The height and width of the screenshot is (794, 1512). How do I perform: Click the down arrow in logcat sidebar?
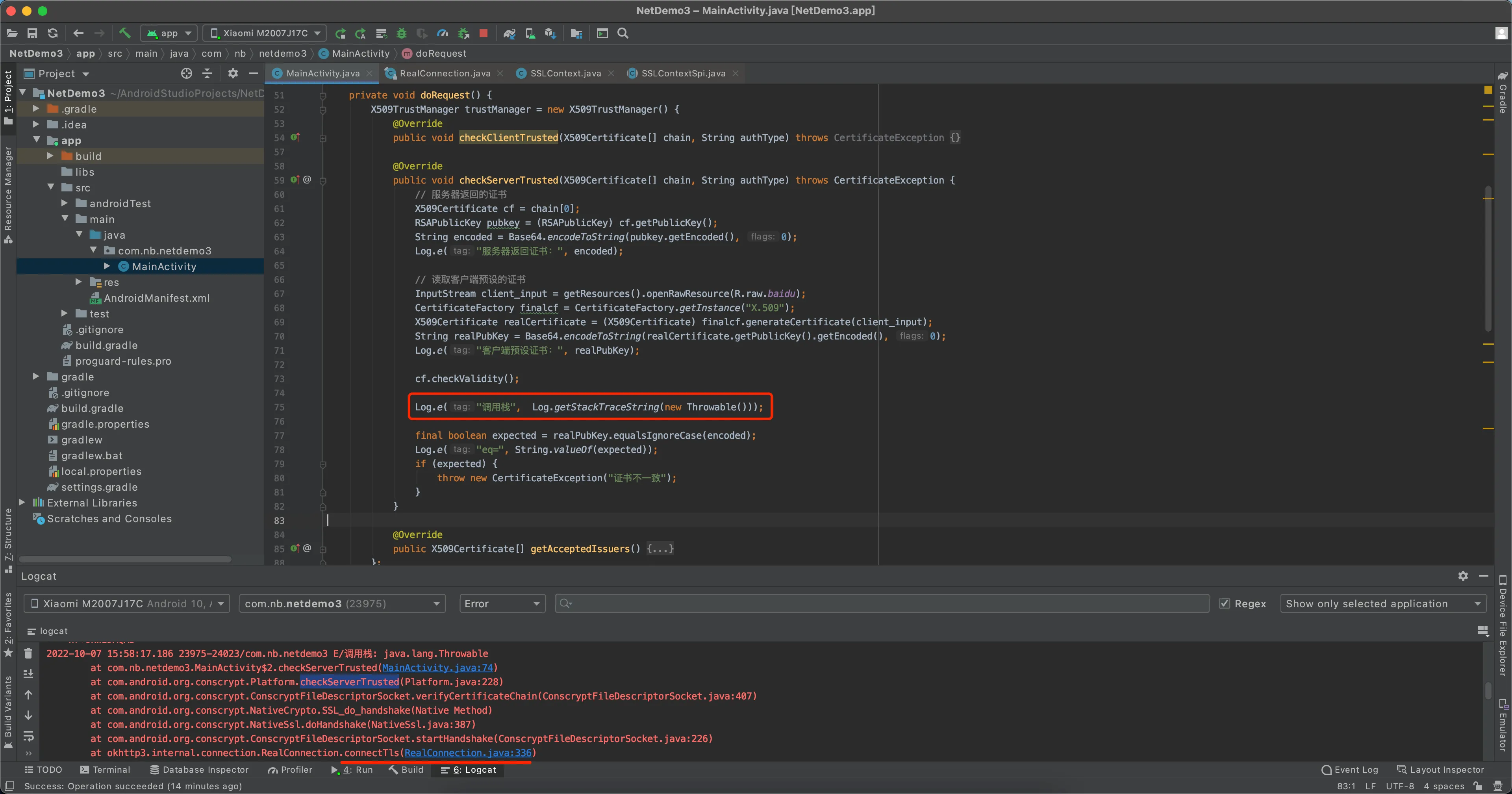[x=28, y=715]
